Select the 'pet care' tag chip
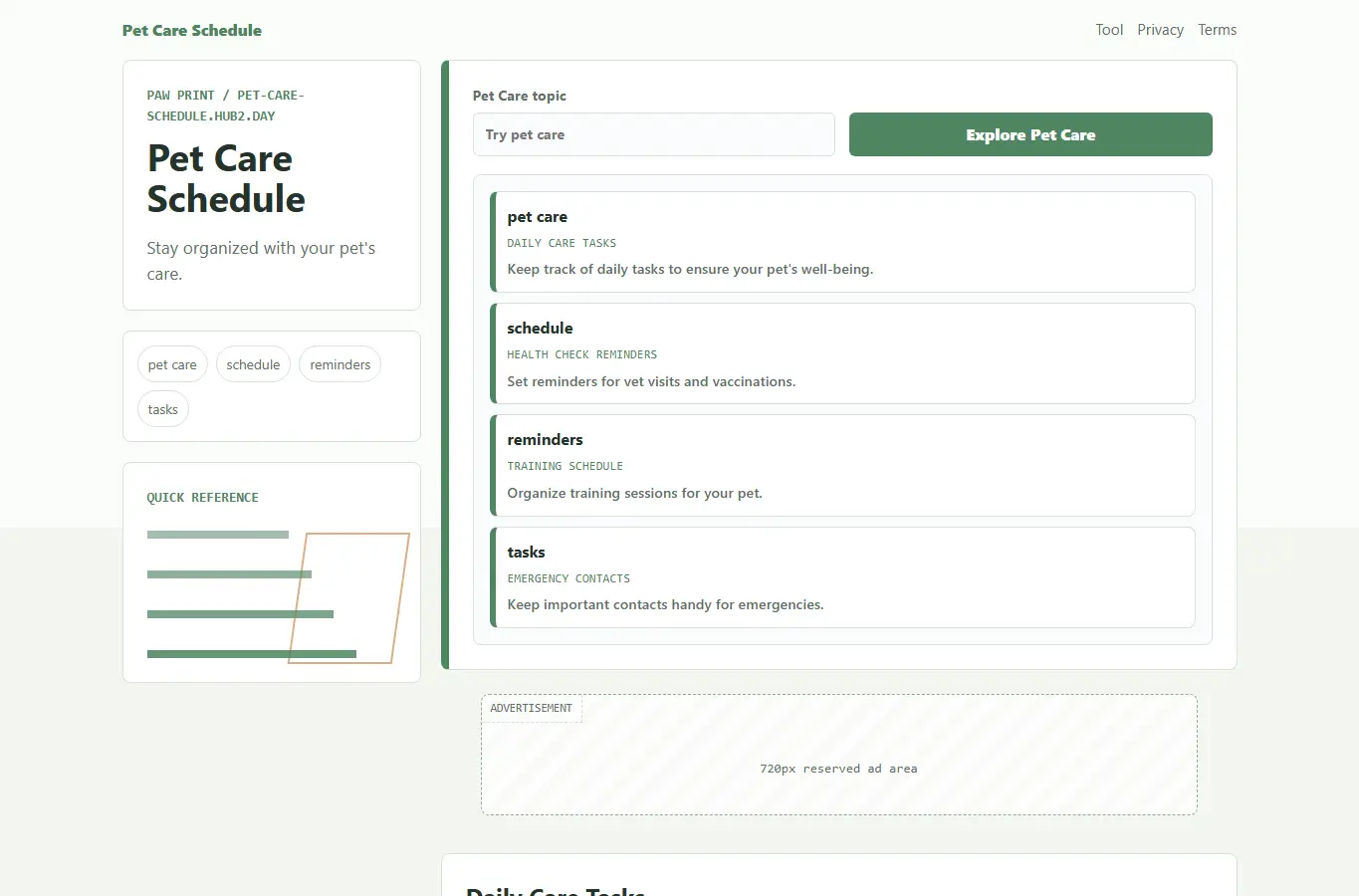Viewport: 1359px width, 896px height. pyautogui.click(x=172, y=364)
